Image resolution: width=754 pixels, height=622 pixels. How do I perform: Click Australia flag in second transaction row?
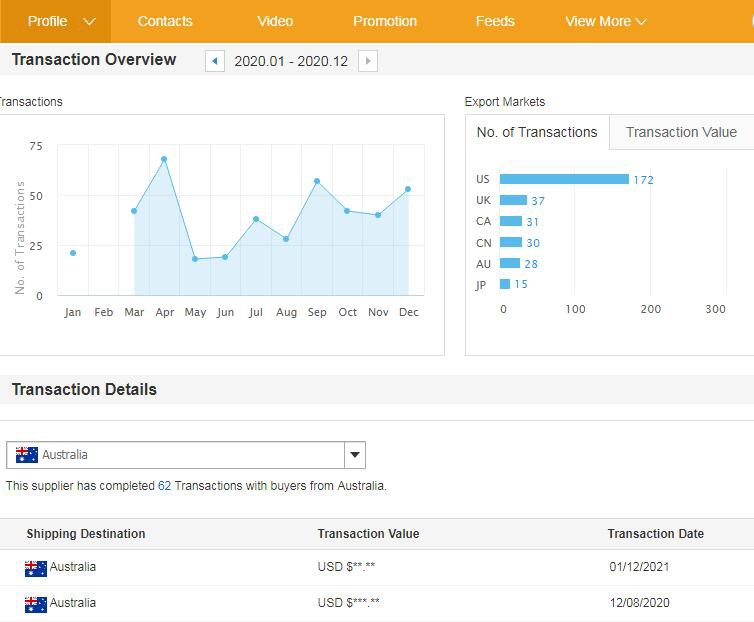coord(36,604)
